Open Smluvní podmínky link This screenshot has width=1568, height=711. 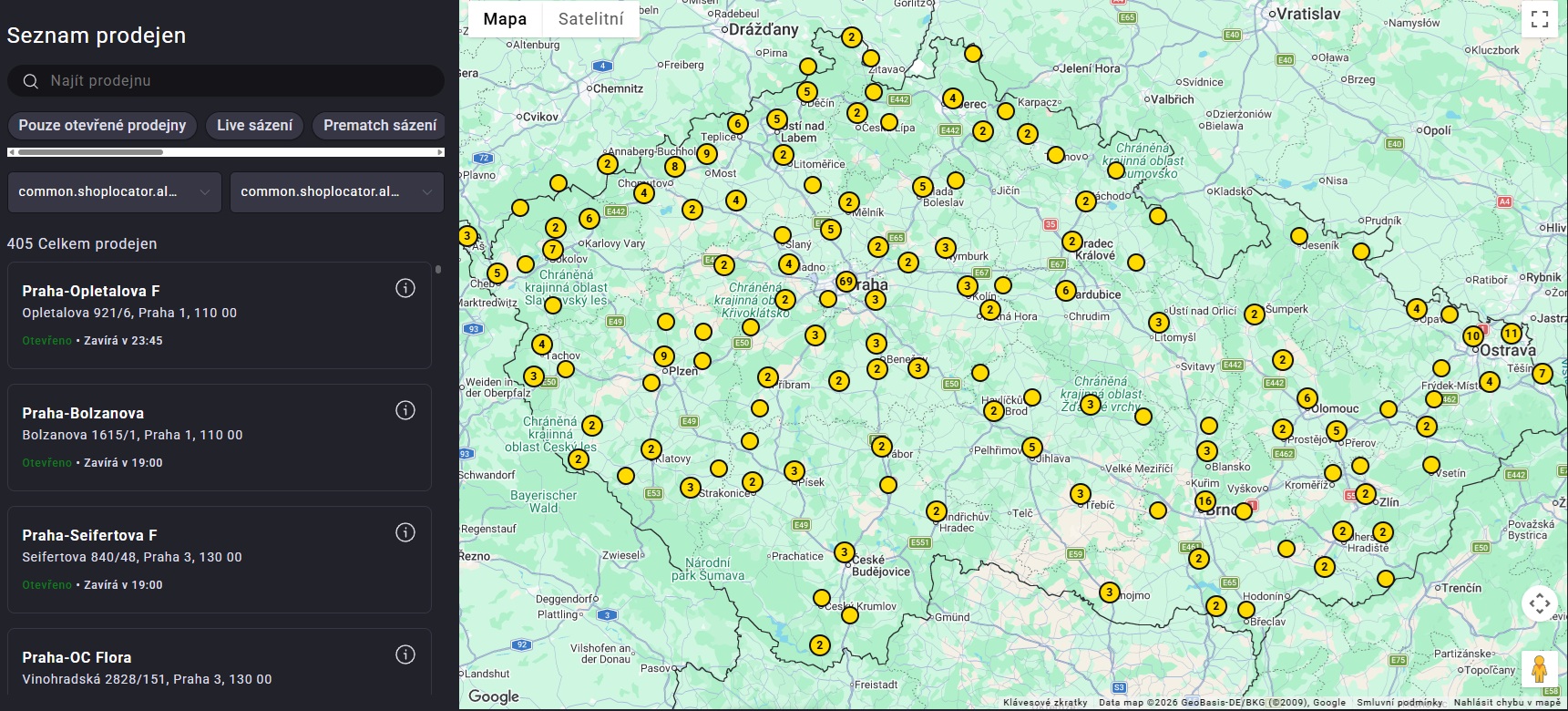1399,703
